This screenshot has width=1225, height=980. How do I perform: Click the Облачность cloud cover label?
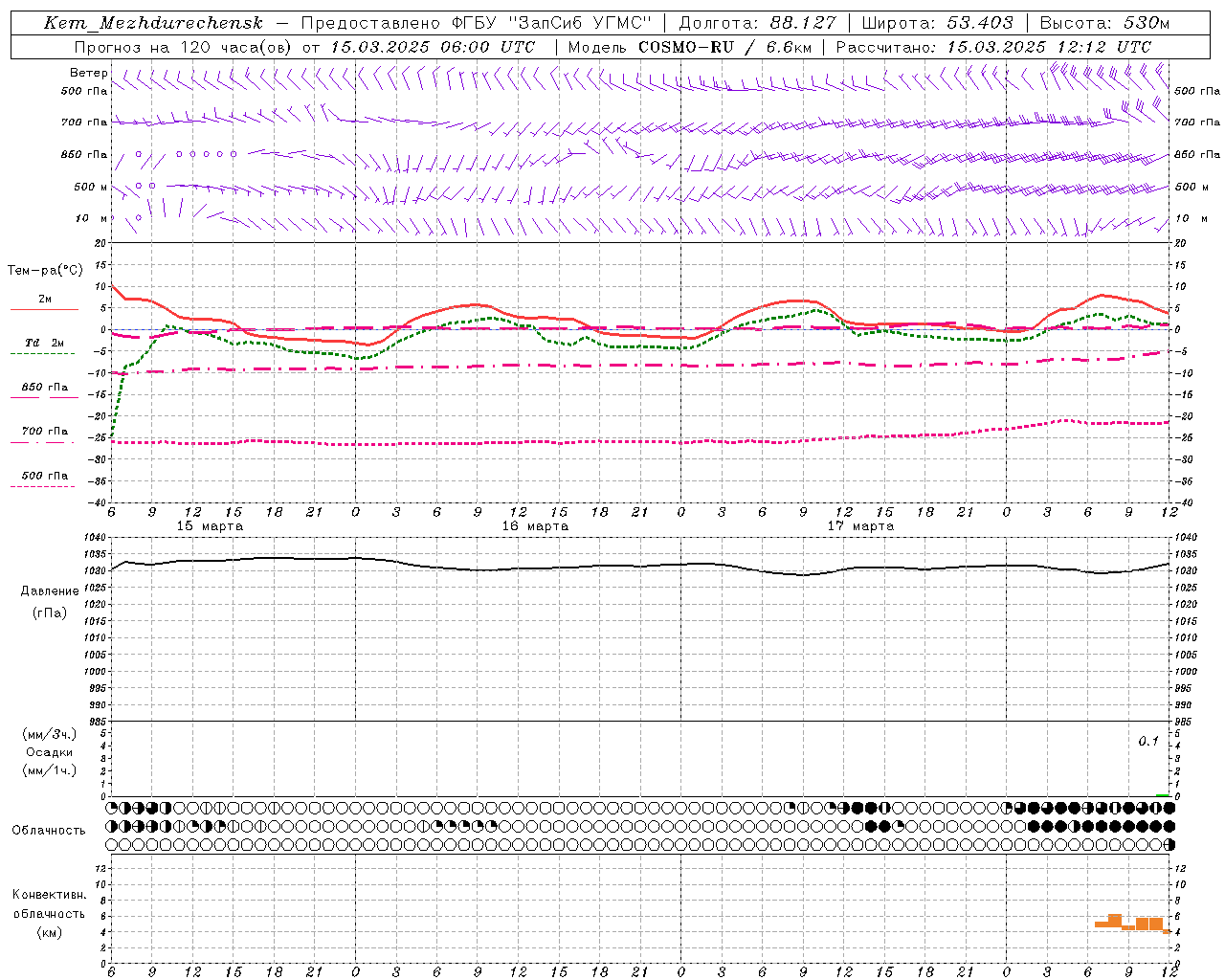(x=49, y=831)
